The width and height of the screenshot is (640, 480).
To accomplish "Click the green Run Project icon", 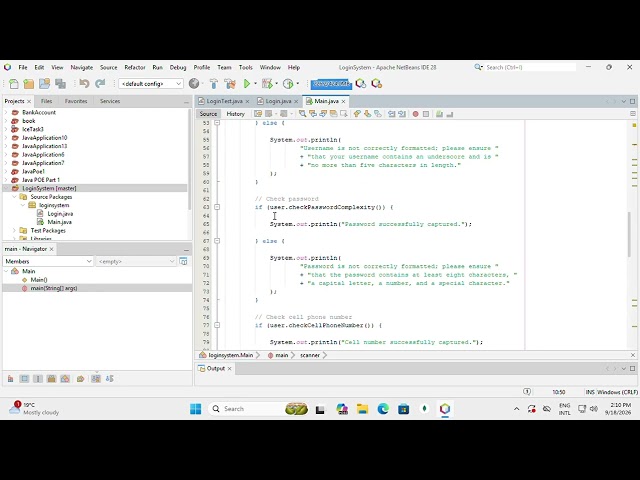I will pyautogui.click(x=247, y=84).
